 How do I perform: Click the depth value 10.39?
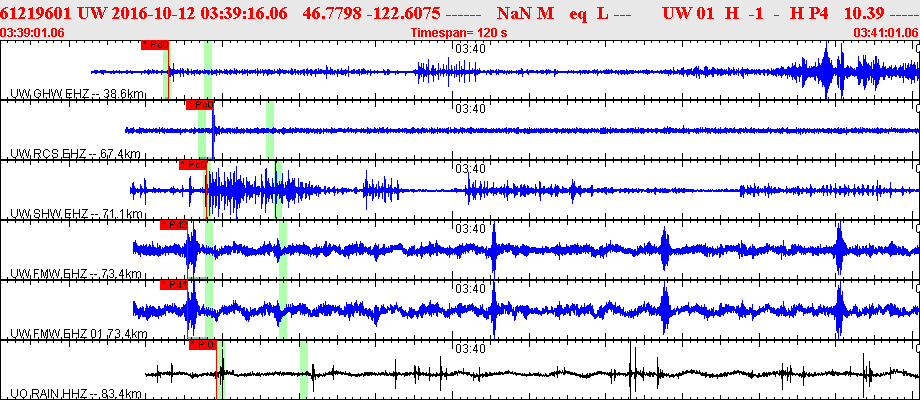[864, 13]
